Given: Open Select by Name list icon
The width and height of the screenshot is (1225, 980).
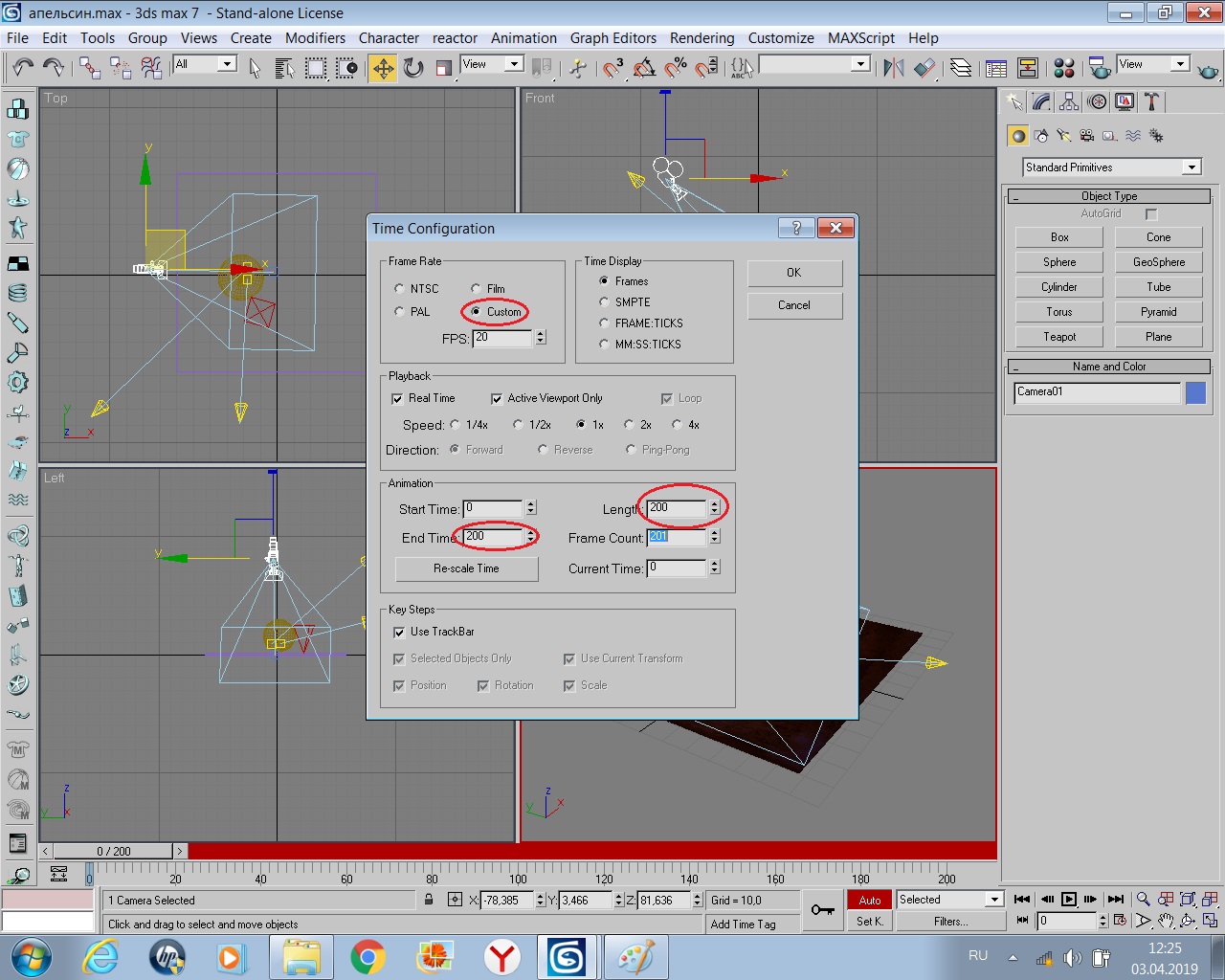Looking at the screenshot, I should coord(284,68).
